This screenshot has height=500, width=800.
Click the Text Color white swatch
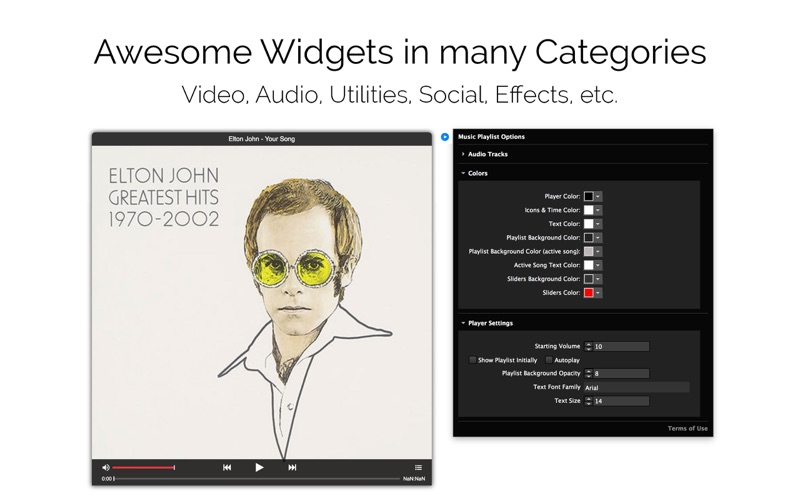(589, 224)
